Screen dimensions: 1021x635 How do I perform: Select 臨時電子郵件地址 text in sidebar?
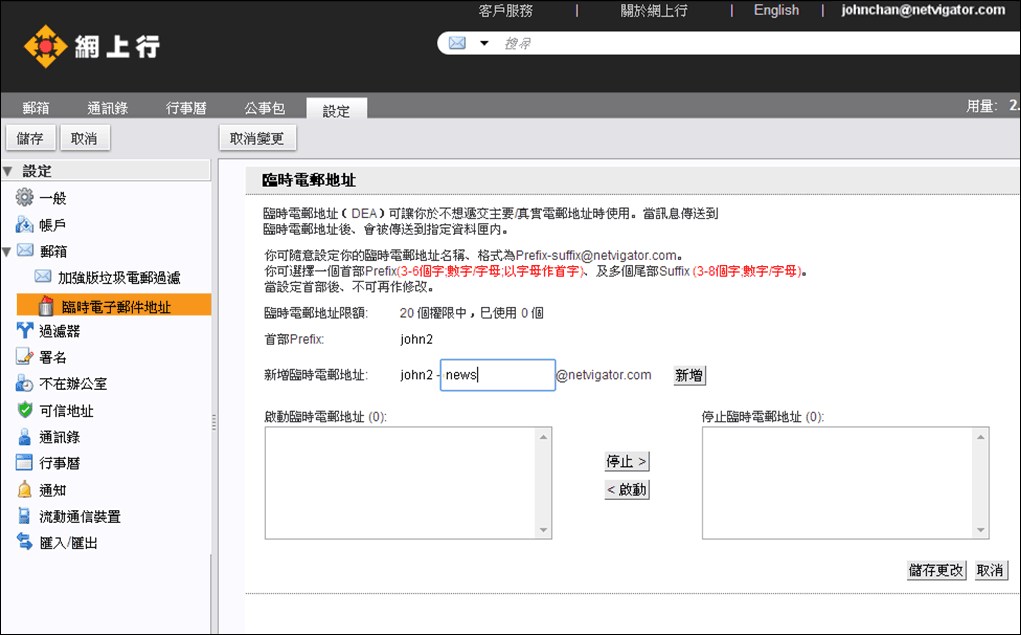[x=116, y=307]
